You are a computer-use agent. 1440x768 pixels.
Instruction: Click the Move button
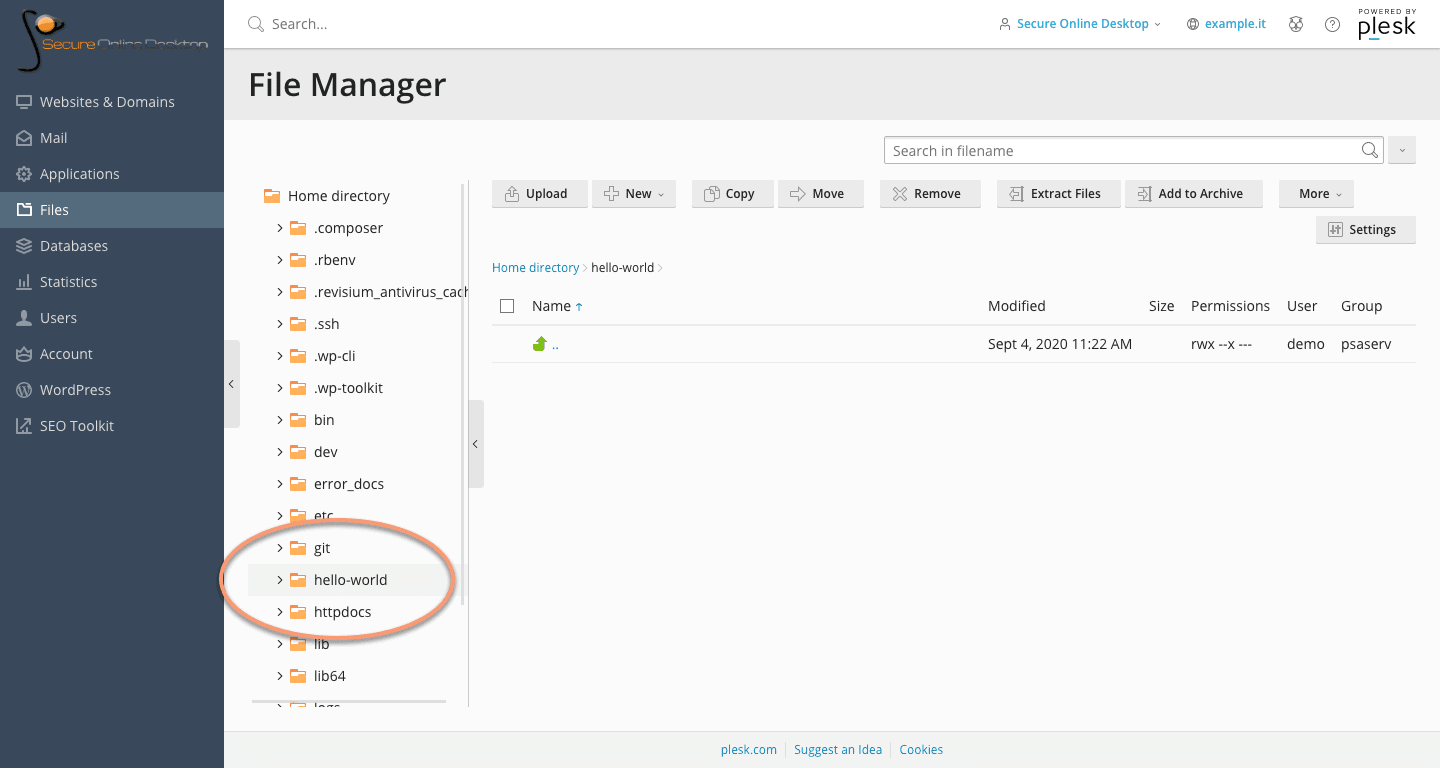(x=820, y=194)
